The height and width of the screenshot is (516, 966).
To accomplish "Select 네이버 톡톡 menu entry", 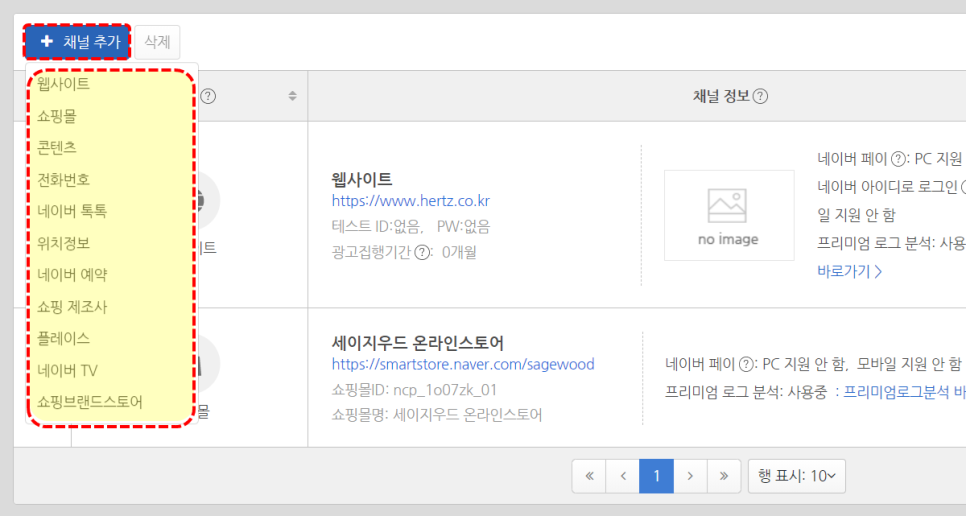I will tap(72, 211).
